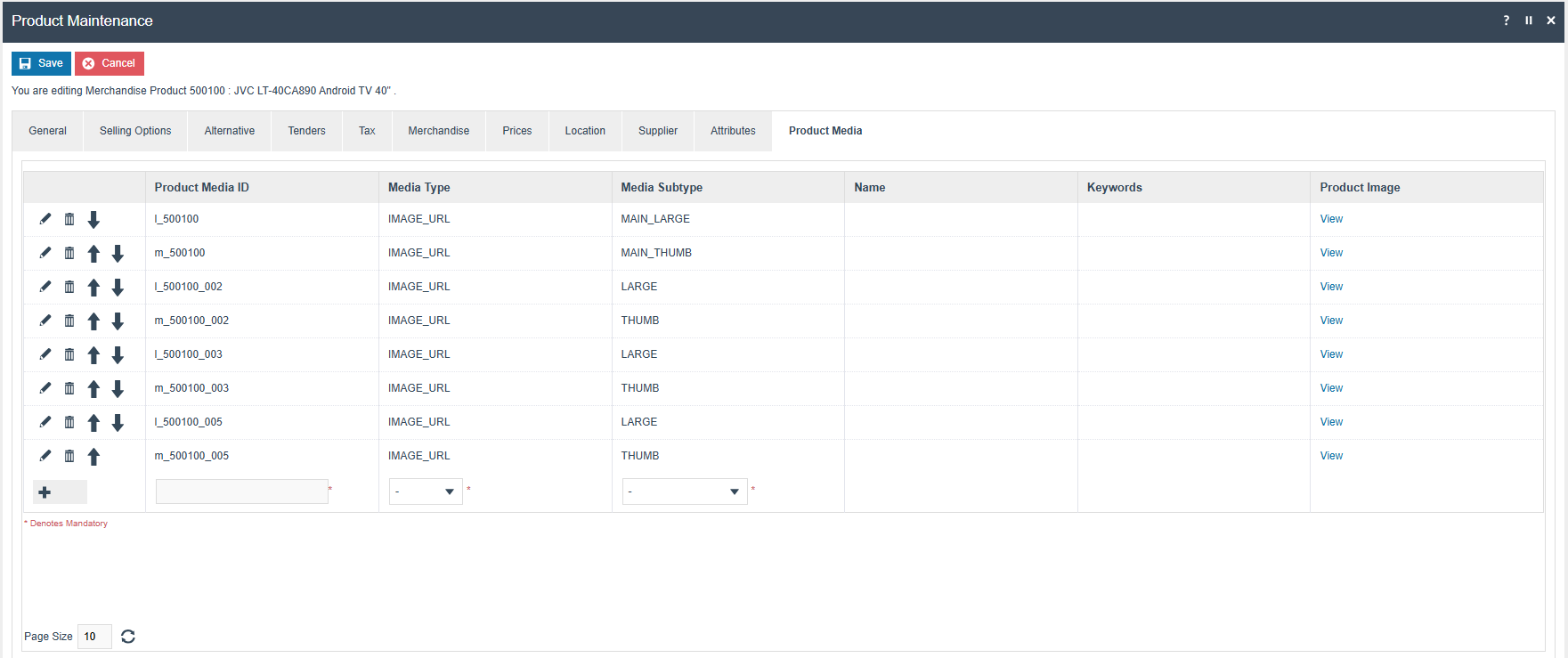View image for l_500100
1568x658 pixels.
pyautogui.click(x=1331, y=219)
